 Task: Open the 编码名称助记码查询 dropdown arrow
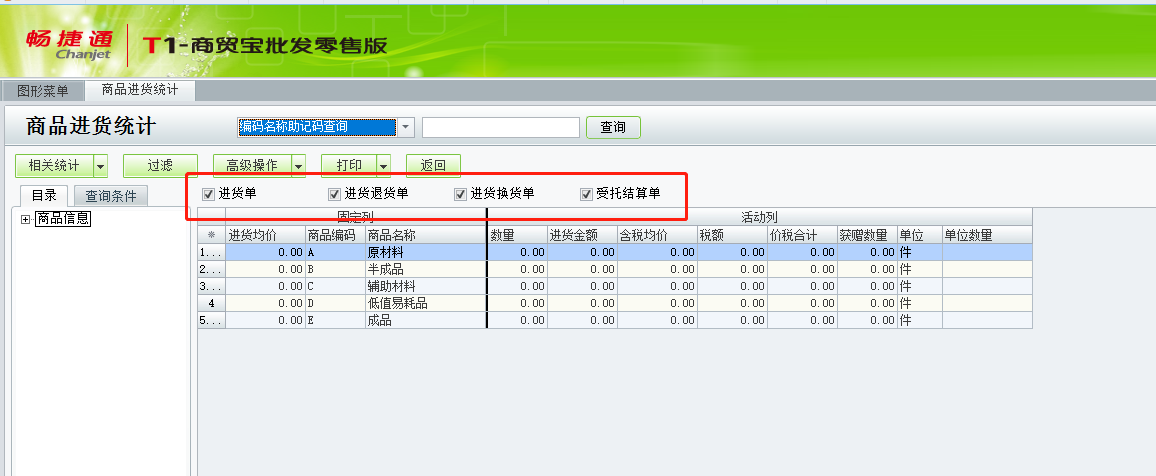point(406,127)
